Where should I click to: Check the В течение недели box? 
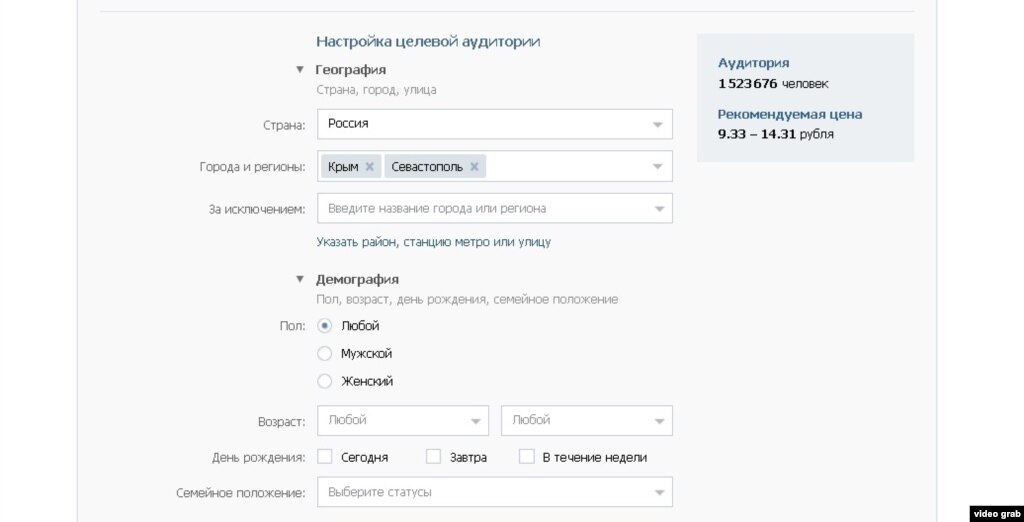pyautogui.click(x=526, y=457)
